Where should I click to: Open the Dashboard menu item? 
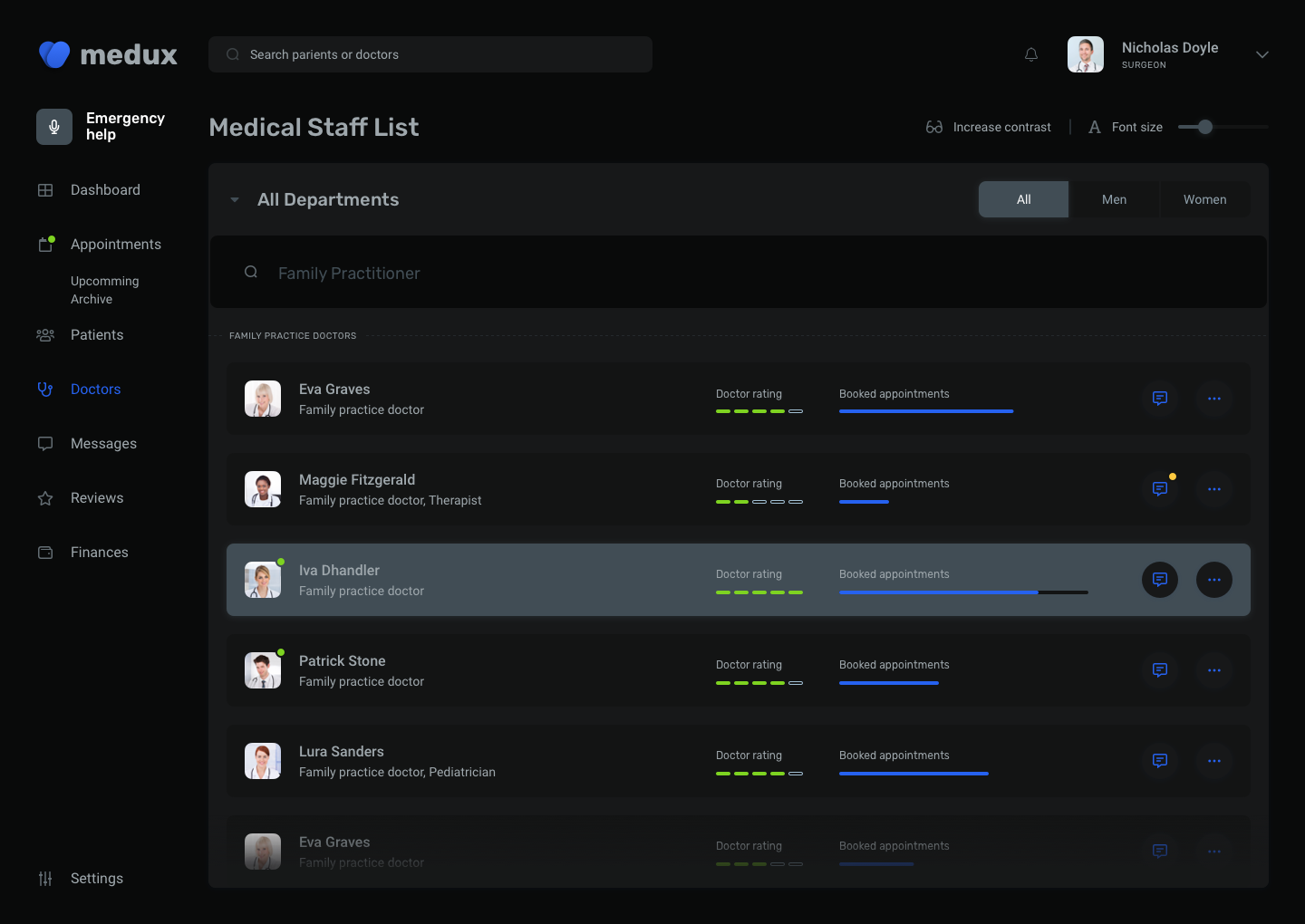click(x=105, y=190)
